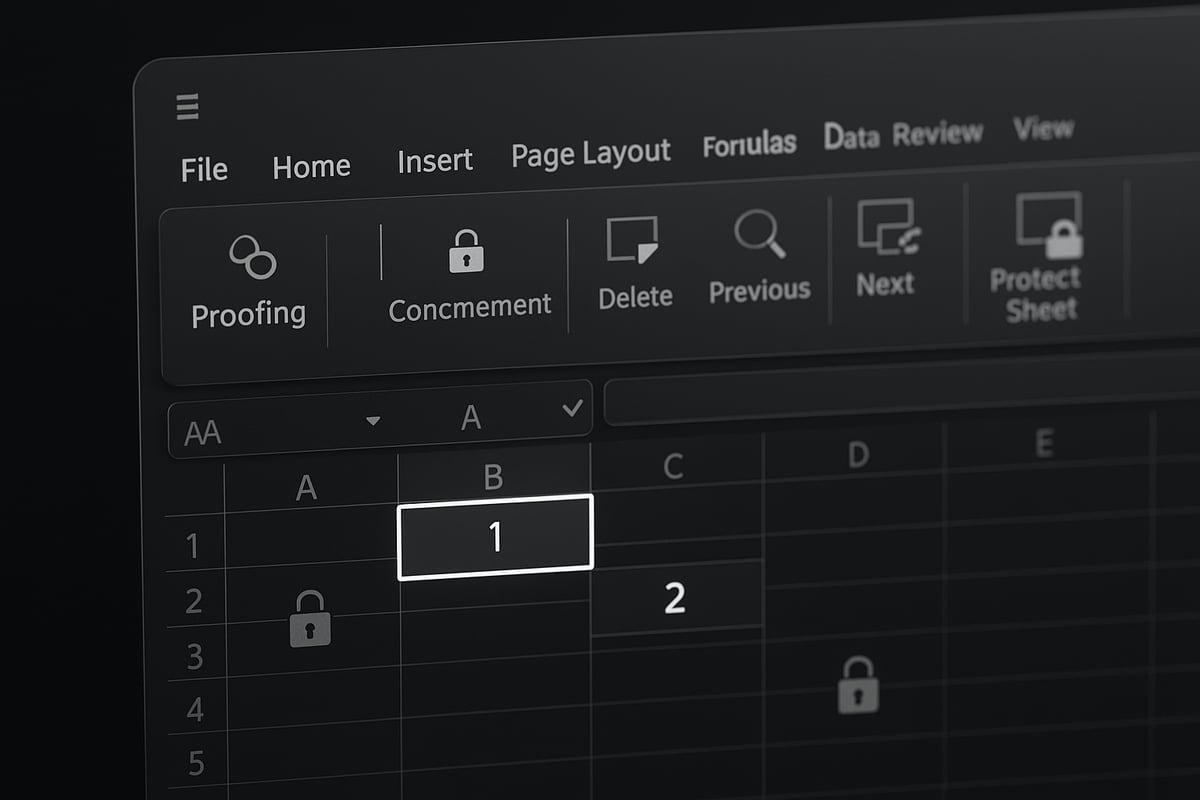Switch to the Review tab
The width and height of the screenshot is (1200, 800).
coord(938,131)
